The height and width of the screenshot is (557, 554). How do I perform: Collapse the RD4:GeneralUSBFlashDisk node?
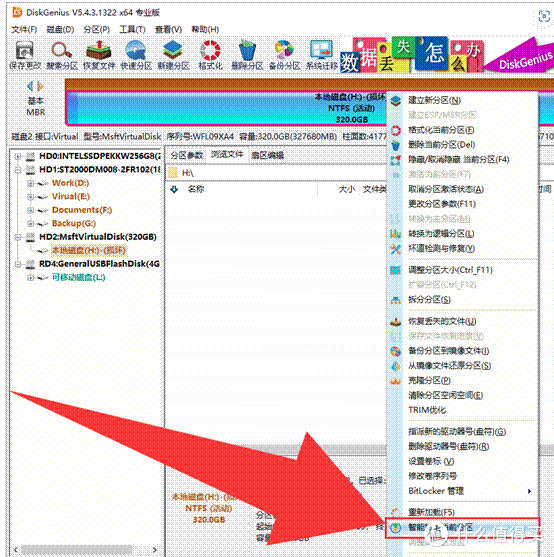17,264
